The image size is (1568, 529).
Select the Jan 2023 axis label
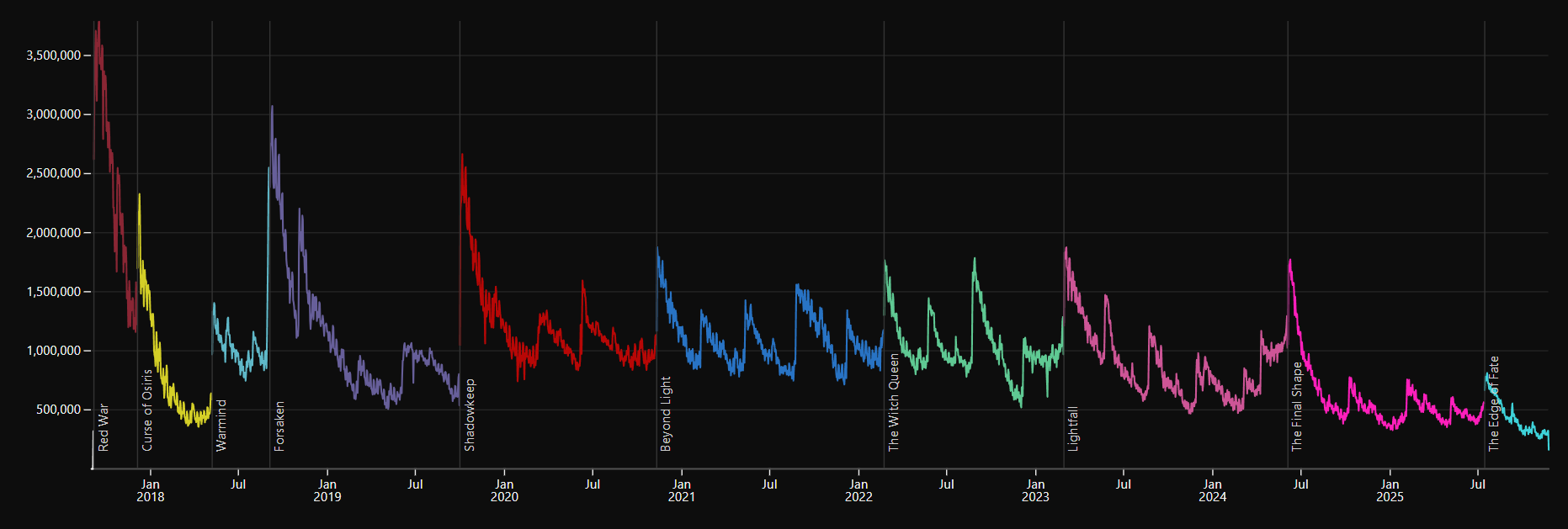(x=1035, y=490)
